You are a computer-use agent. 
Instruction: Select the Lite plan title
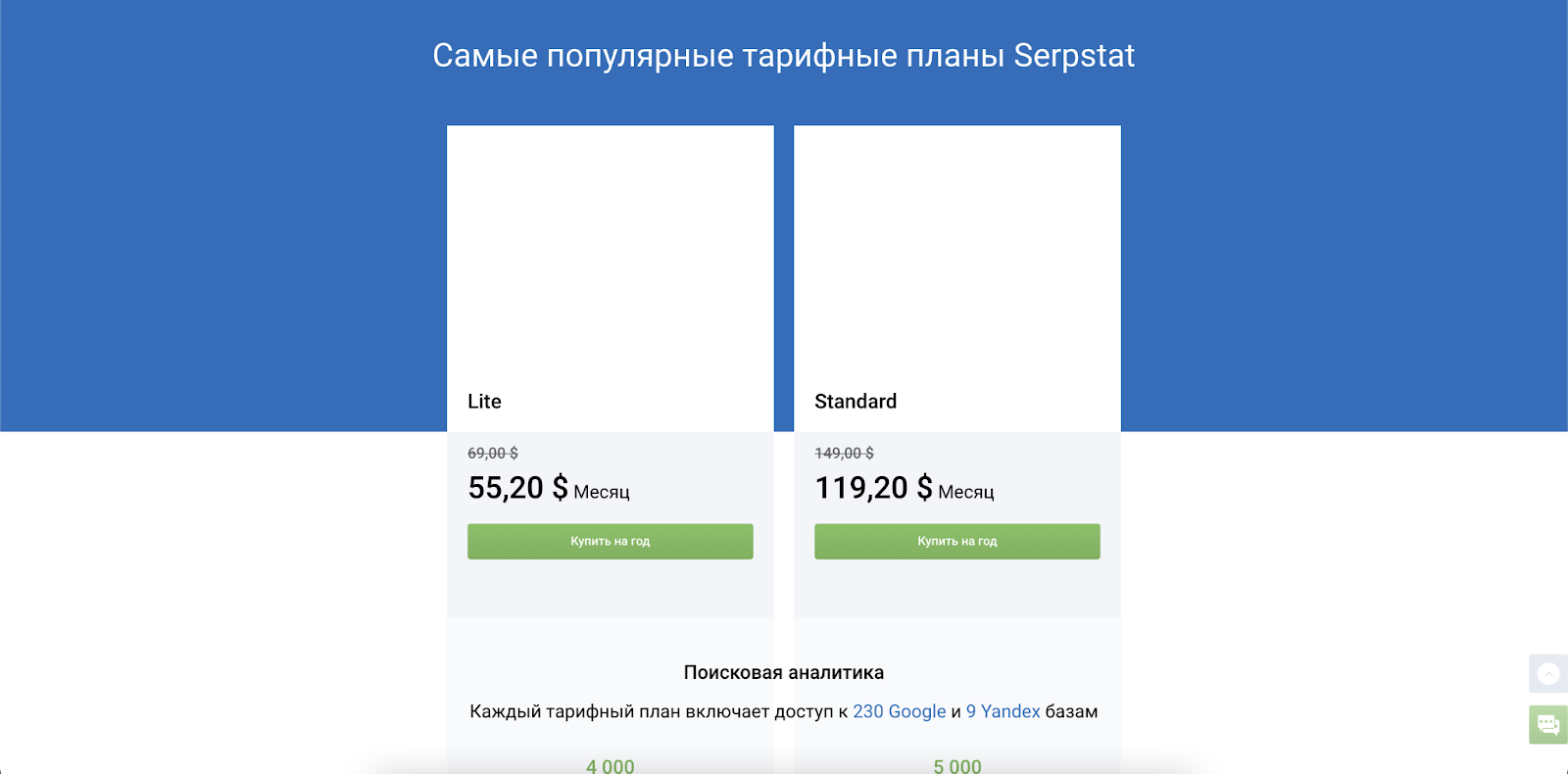[484, 402]
